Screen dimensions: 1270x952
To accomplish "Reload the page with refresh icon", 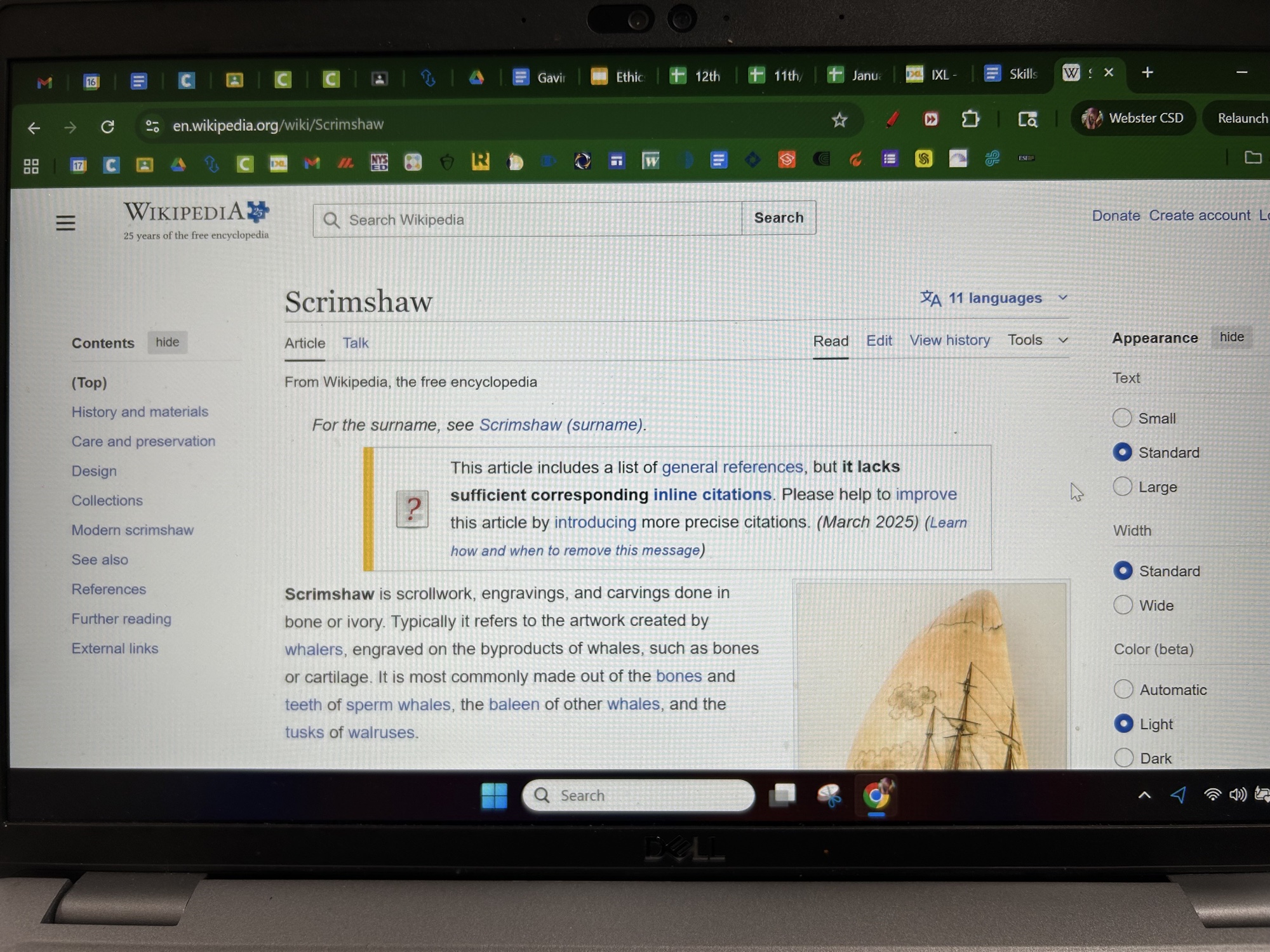I will (108, 126).
